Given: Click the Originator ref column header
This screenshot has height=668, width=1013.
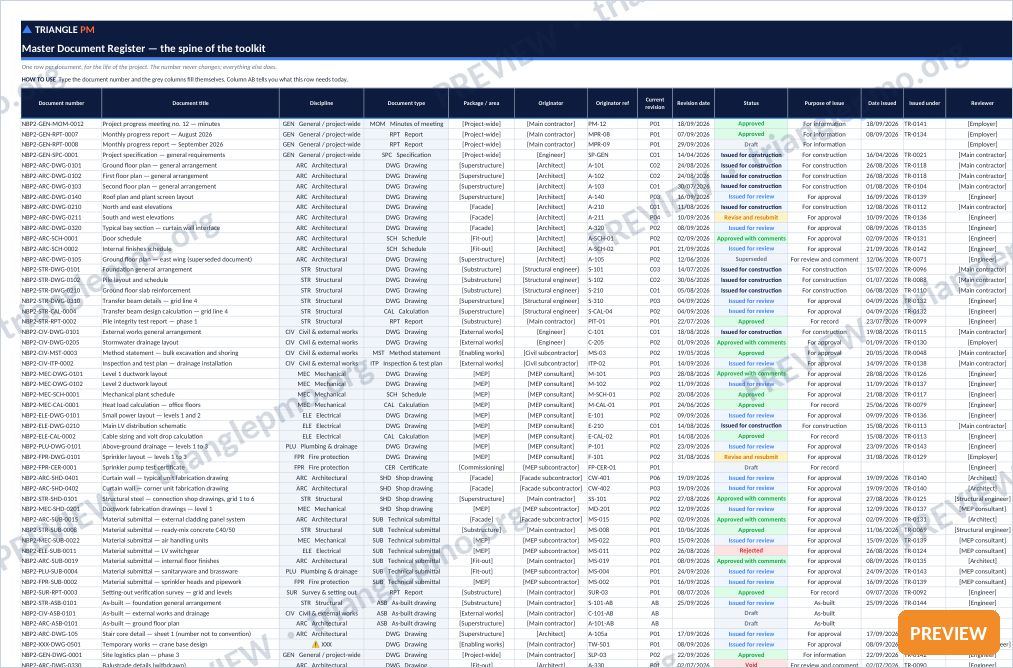Looking at the screenshot, I should [x=612, y=103].
